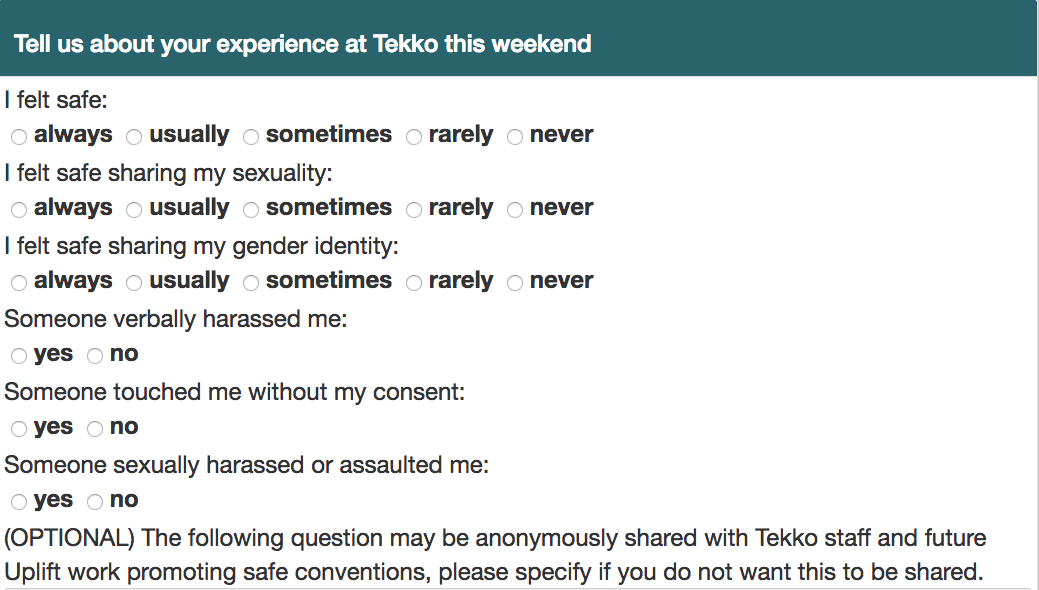Select 'no' for touched without consent
The image size is (1039, 590).
point(95,429)
